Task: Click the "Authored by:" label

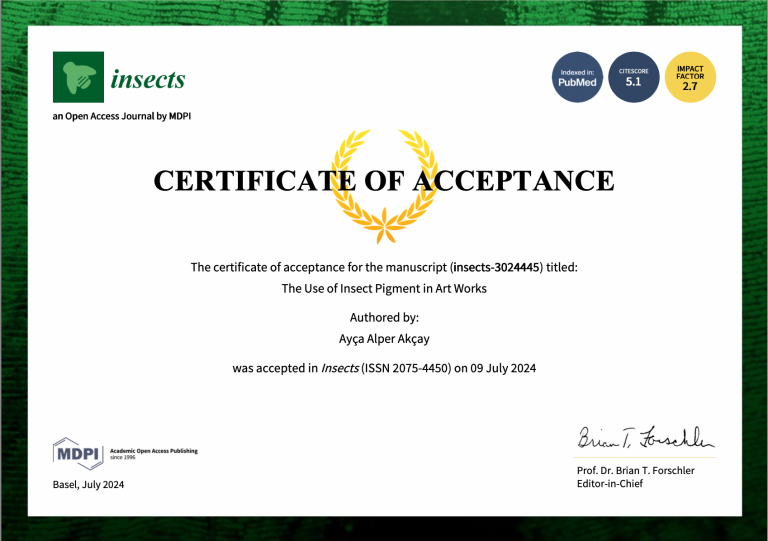Action: coord(384,317)
